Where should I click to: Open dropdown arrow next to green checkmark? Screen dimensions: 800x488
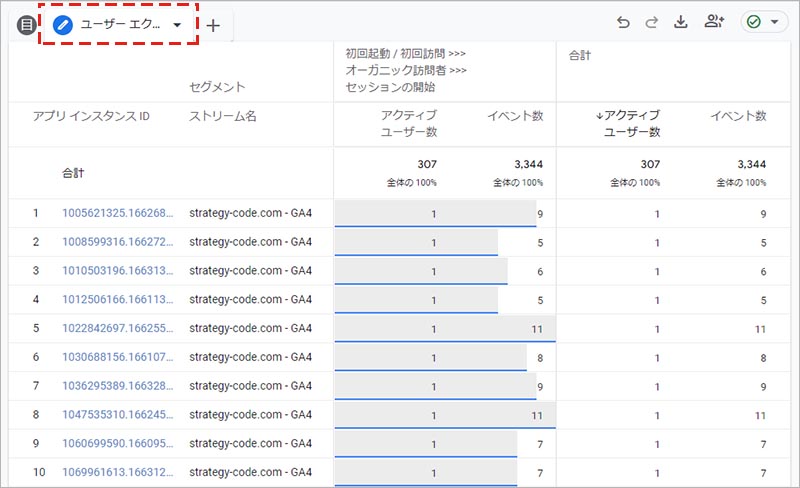pos(775,22)
